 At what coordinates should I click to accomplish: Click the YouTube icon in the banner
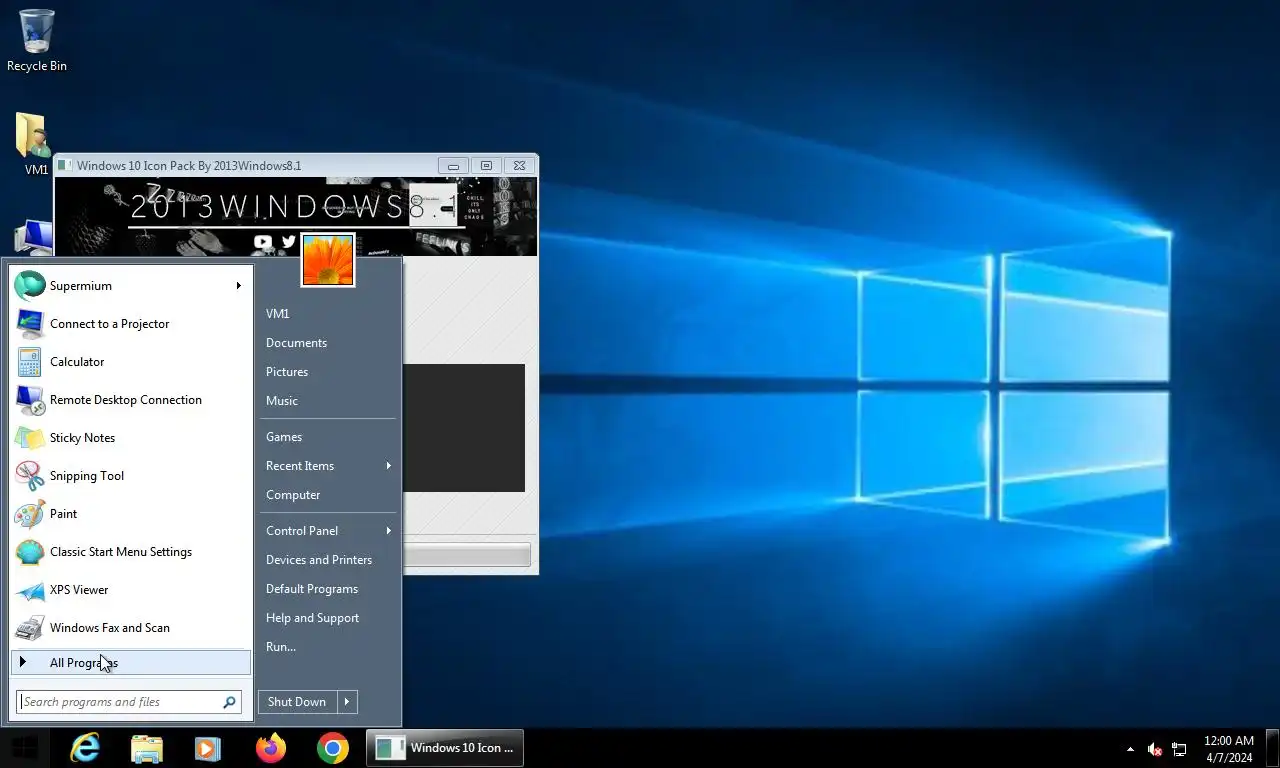pyautogui.click(x=263, y=242)
